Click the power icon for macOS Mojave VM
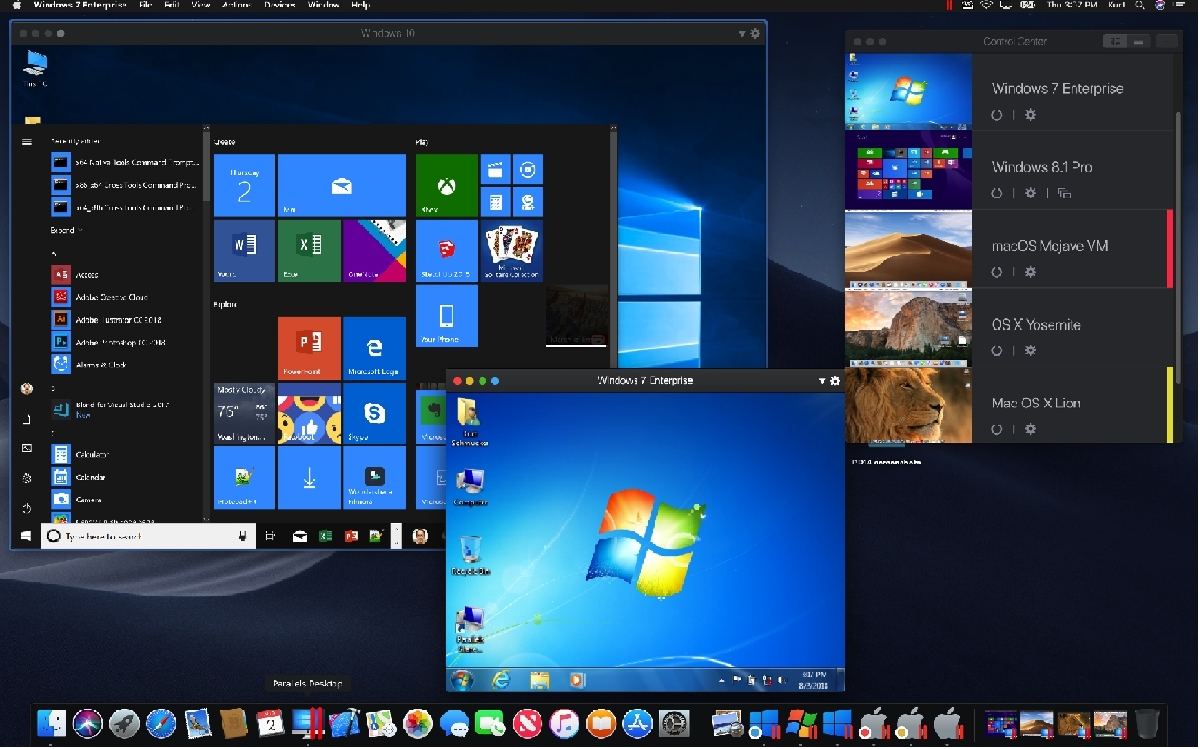This screenshot has width=1200, height=749. (997, 272)
